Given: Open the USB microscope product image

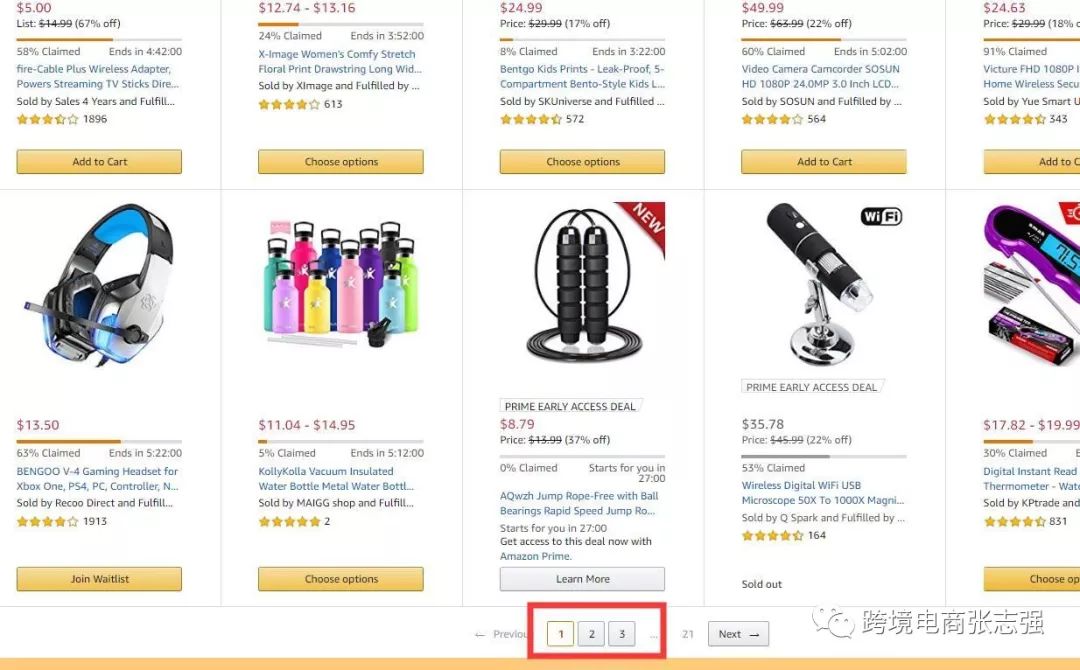Looking at the screenshot, I should click(820, 285).
